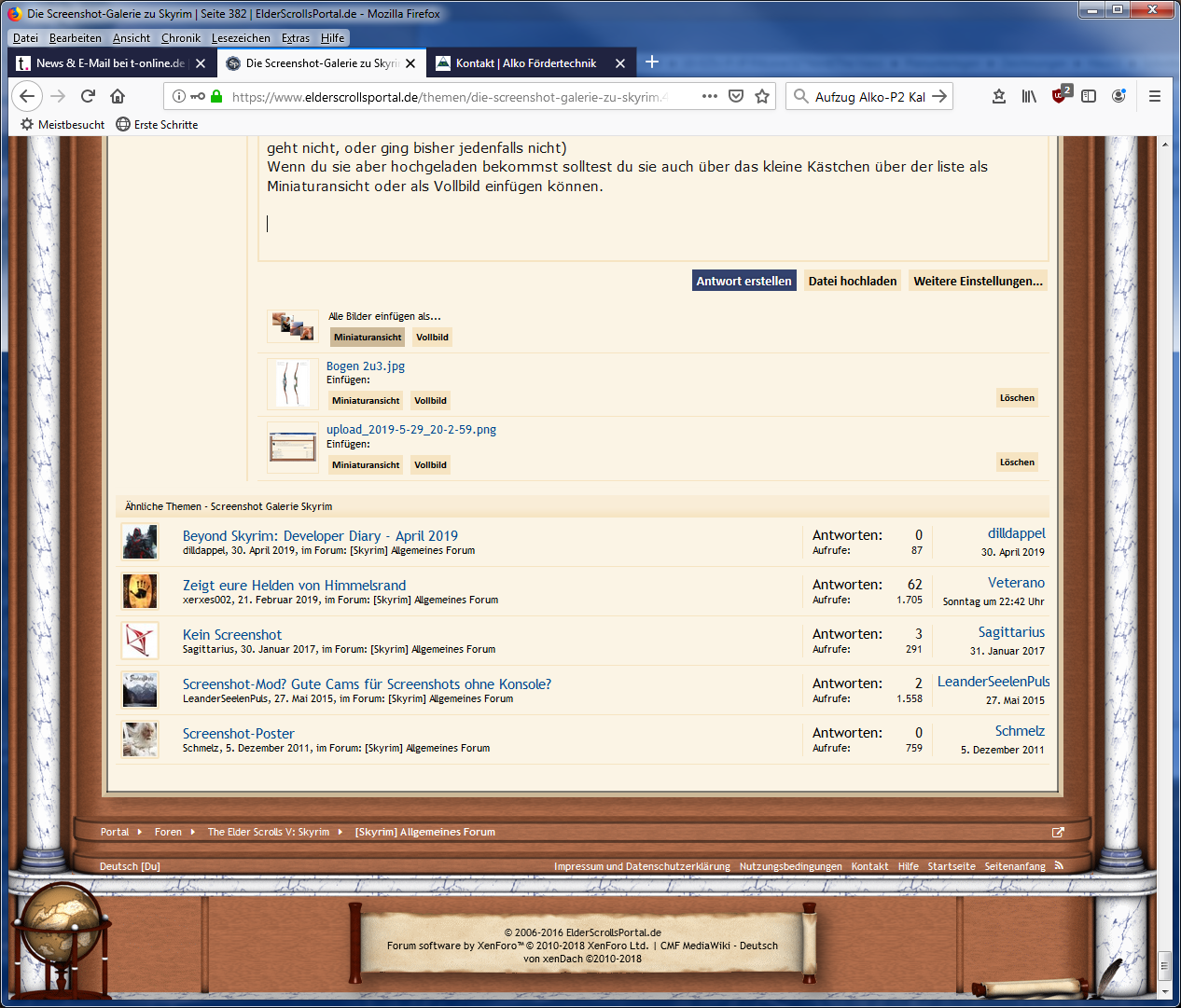Open Bogen 2u3.jpg file link

point(366,366)
